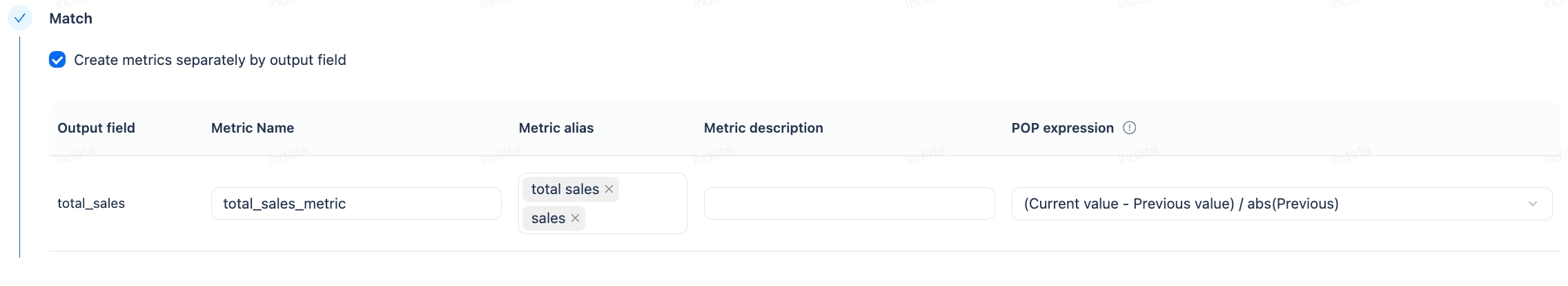This screenshot has height=286, width=1568.
Task: Select the total_sales output field cell
Action: [x=91, y=204]
